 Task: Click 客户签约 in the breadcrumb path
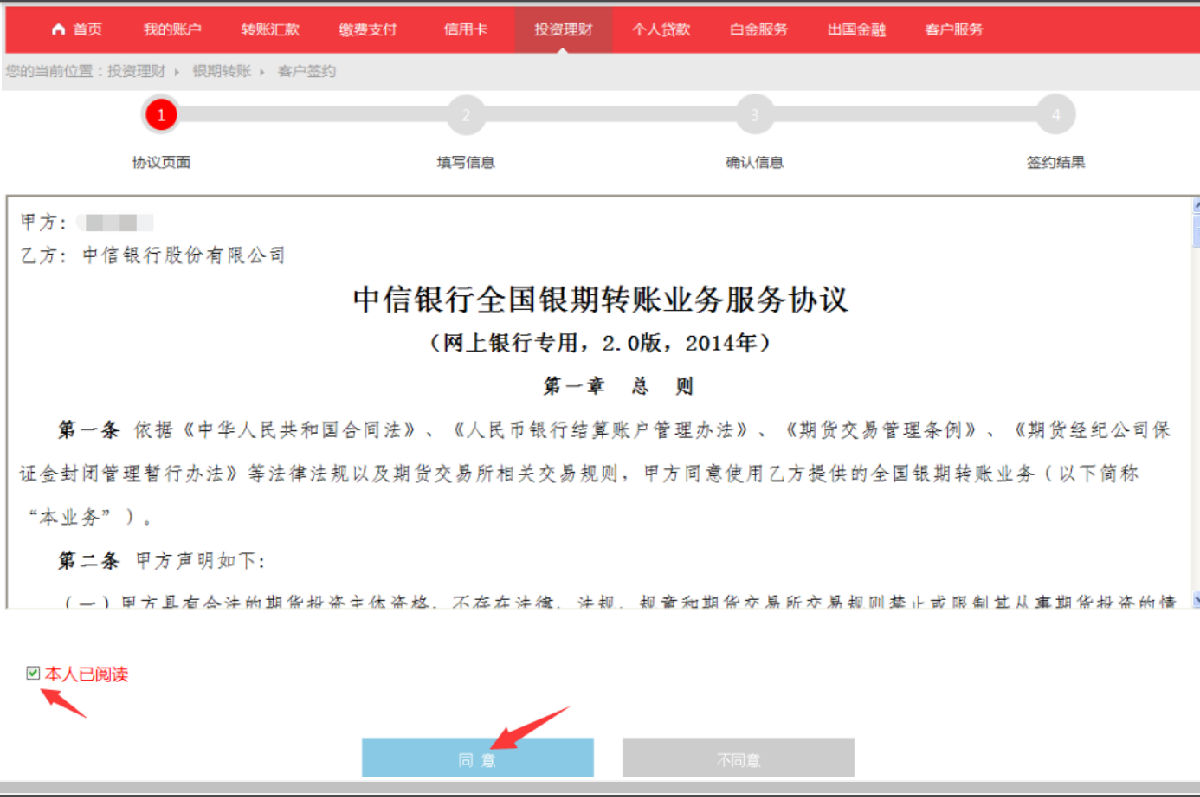pos(307,71)
